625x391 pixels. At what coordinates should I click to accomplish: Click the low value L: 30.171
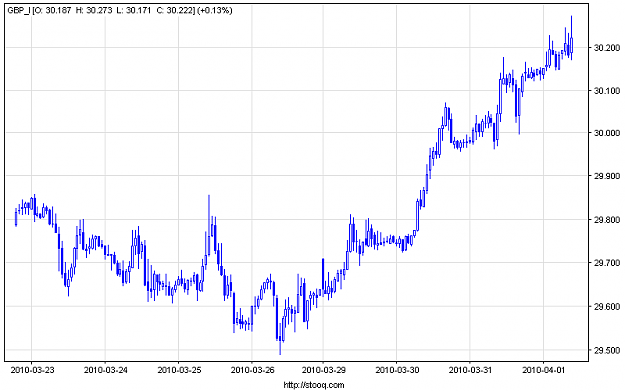[134, 11]
